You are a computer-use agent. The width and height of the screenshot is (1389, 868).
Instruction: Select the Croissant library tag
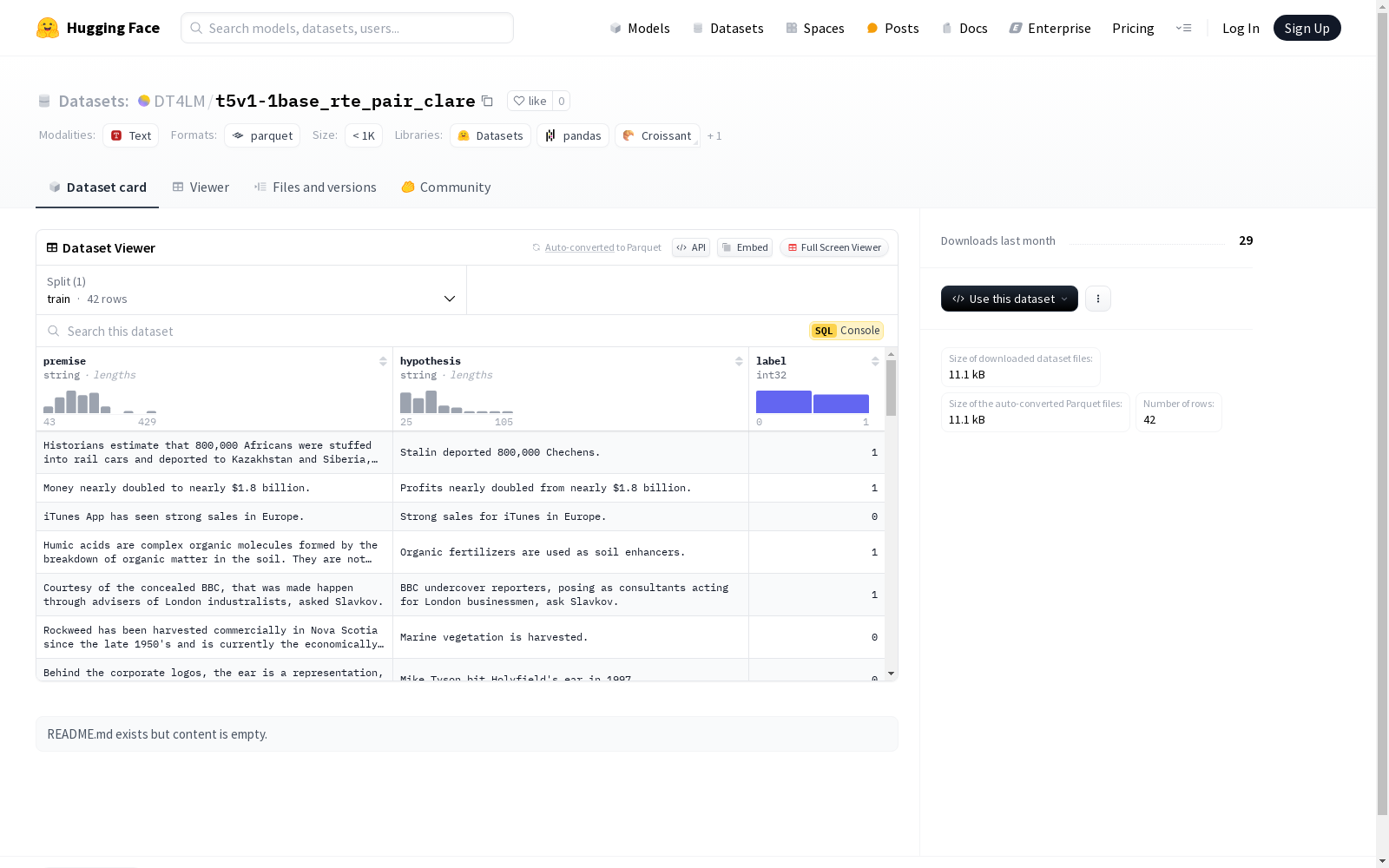(657, 135)
